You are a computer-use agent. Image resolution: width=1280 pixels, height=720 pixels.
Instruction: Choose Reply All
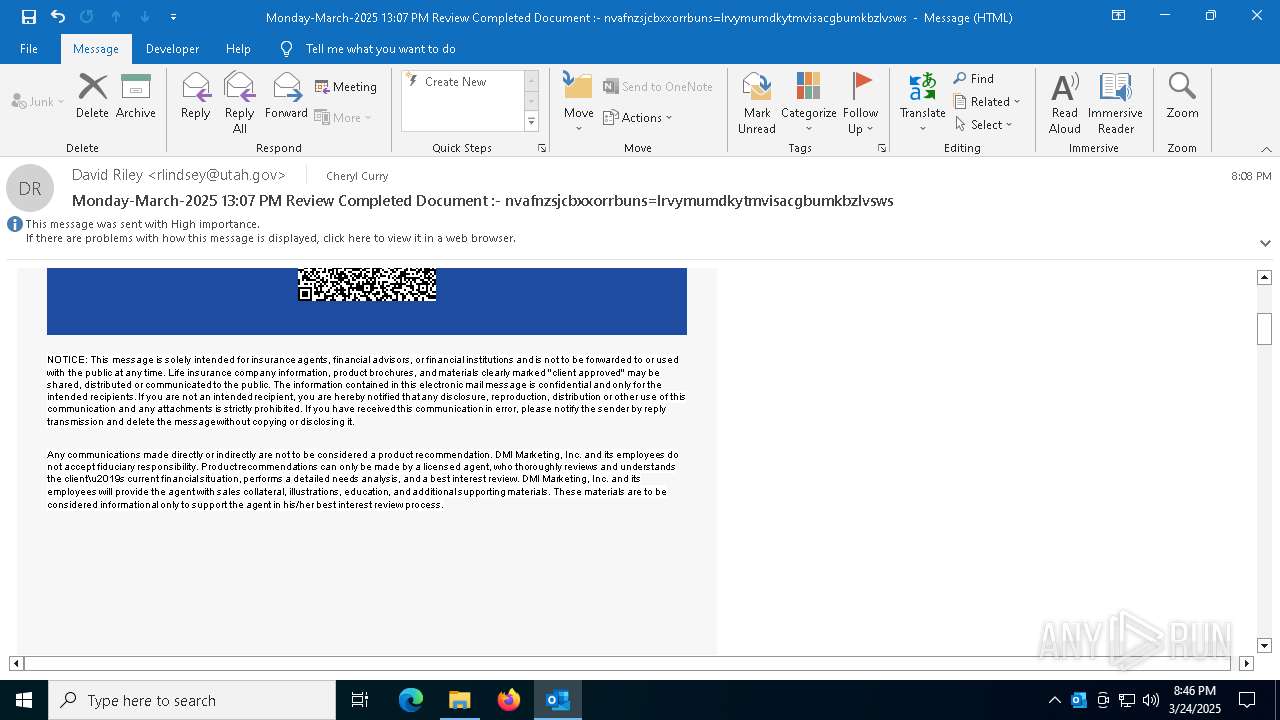pyautogui.click(x=240, y=103)
